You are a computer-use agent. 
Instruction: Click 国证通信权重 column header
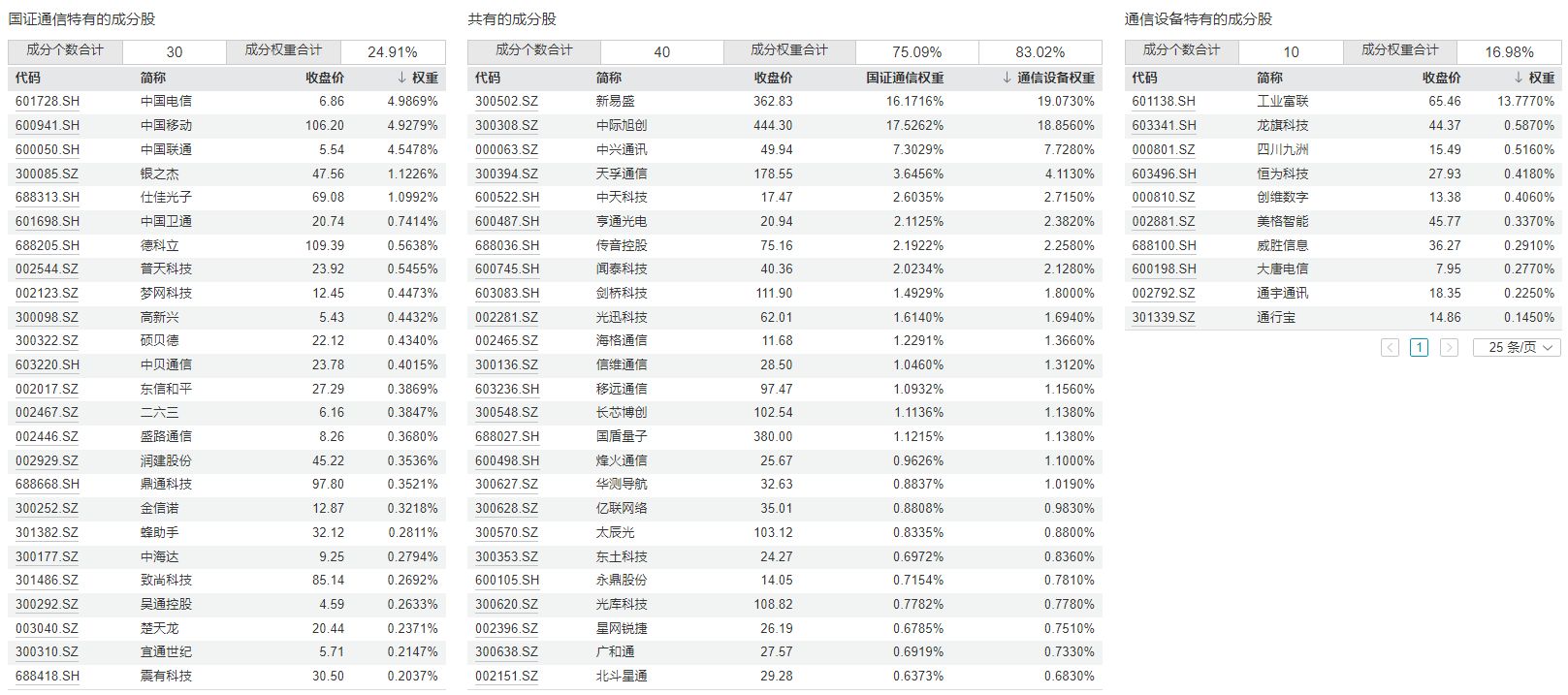[x=904, y=78]
